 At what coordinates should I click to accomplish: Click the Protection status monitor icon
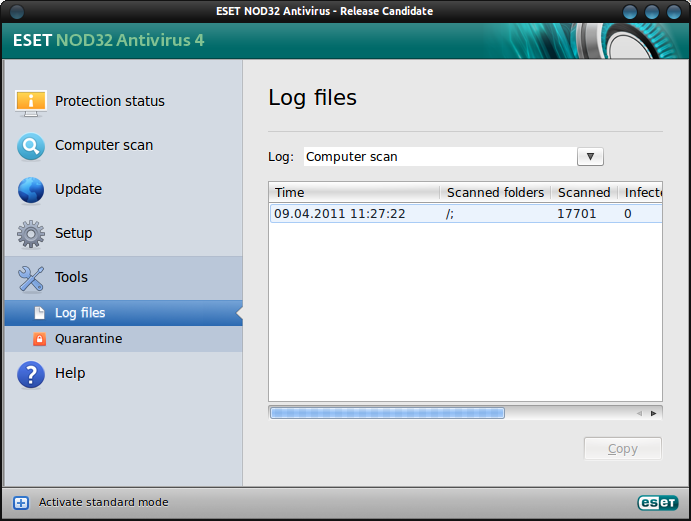click(x=30, y=103)
